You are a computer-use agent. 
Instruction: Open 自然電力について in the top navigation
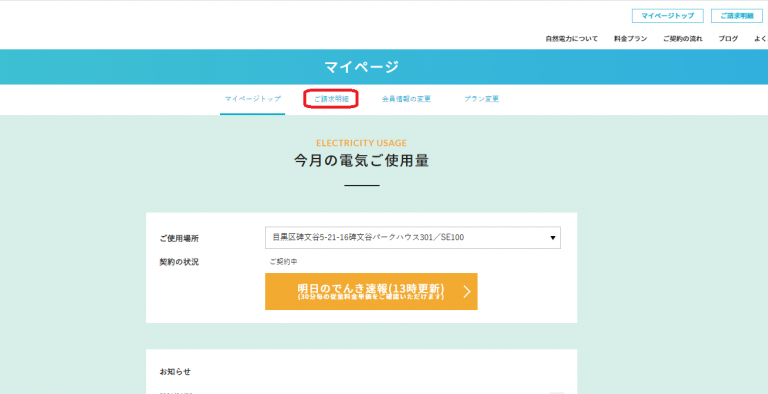(572, 39)
